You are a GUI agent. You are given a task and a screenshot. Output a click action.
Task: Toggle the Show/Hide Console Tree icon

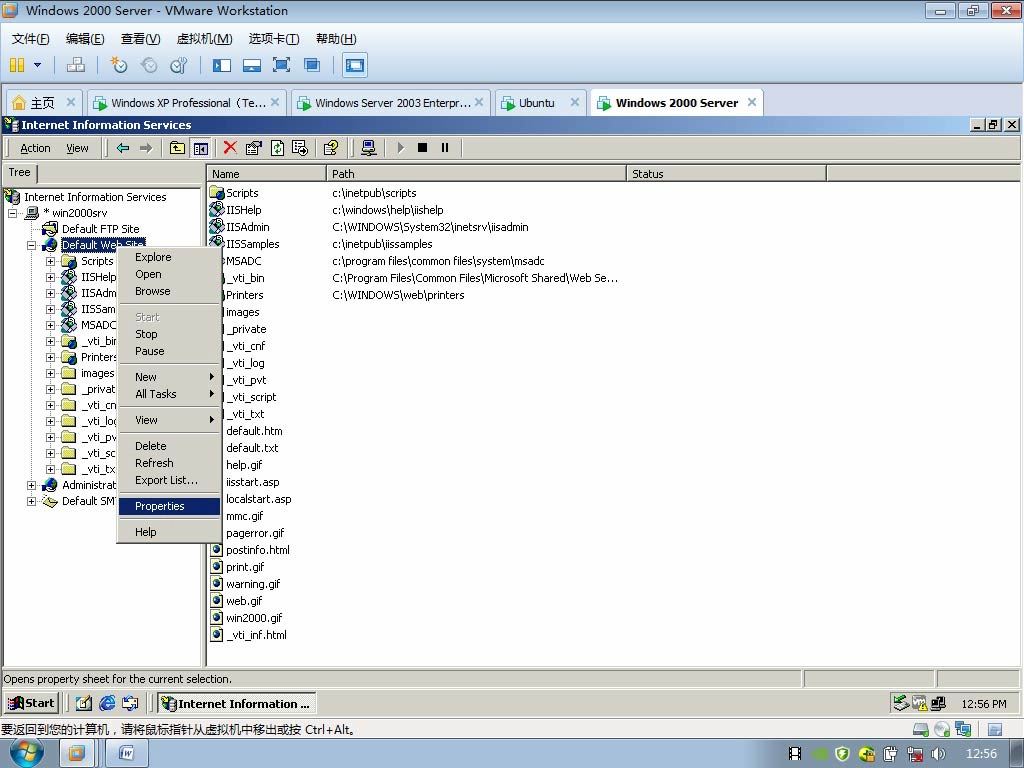pyautogui.click(x=200, y=148)
